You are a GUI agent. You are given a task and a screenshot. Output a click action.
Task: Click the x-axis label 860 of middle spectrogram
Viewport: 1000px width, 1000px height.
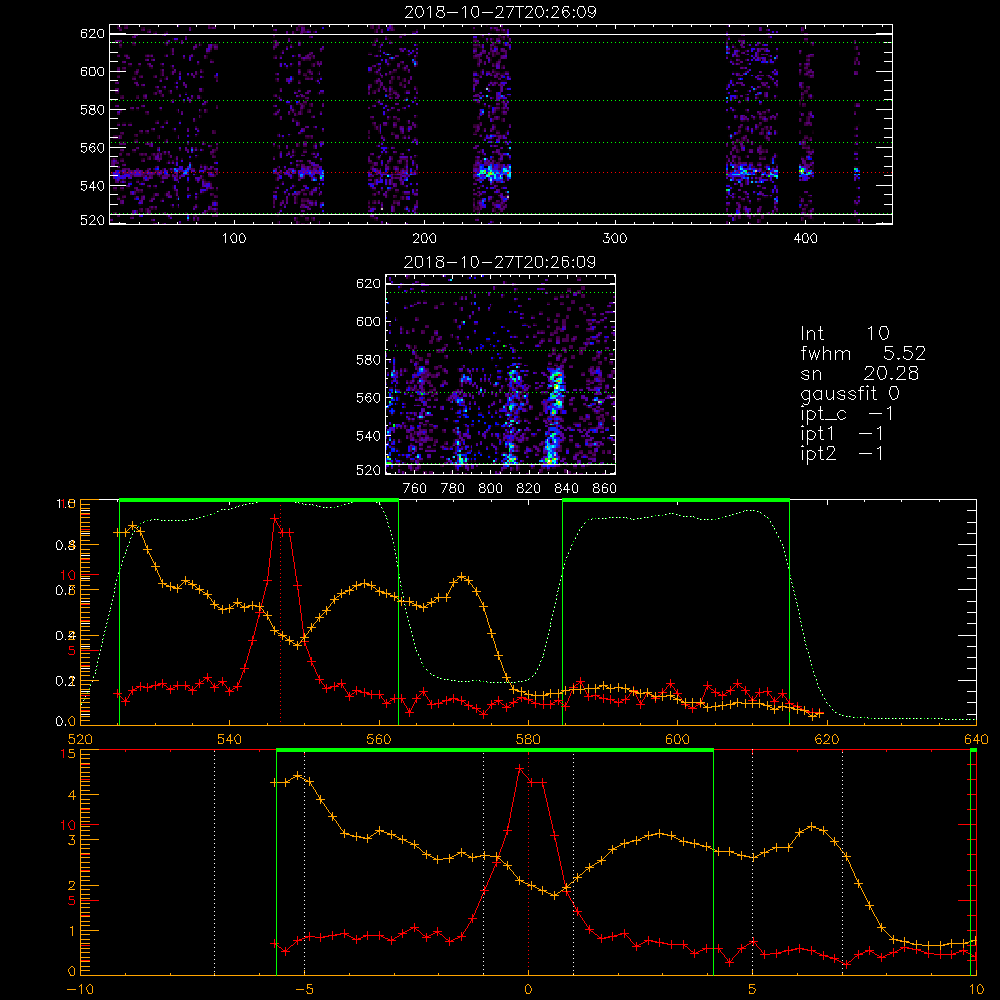[x=605, y=489]
